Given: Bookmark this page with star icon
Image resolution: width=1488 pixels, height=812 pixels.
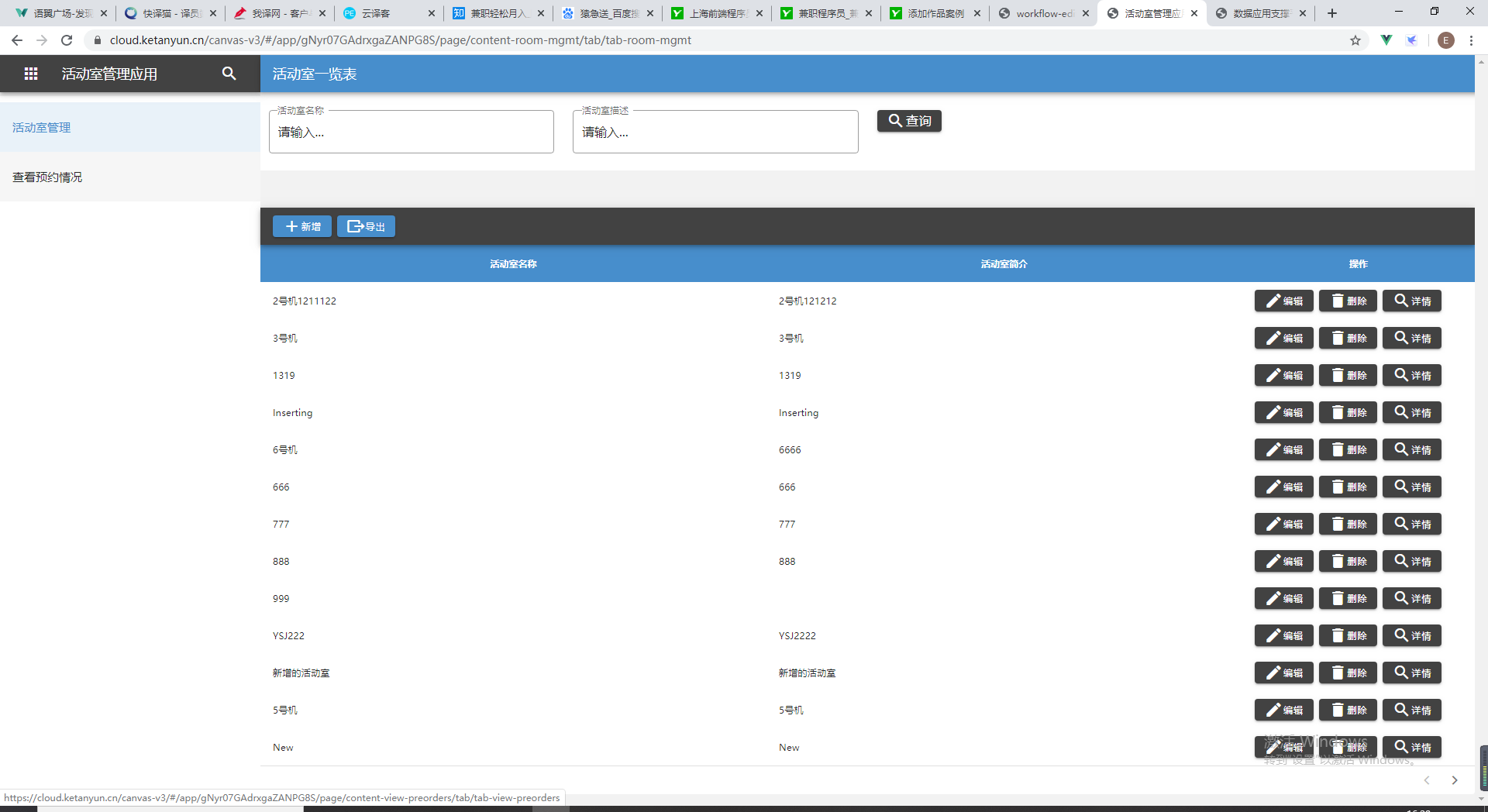Looking at the screenshot, I should [1355, 40].
